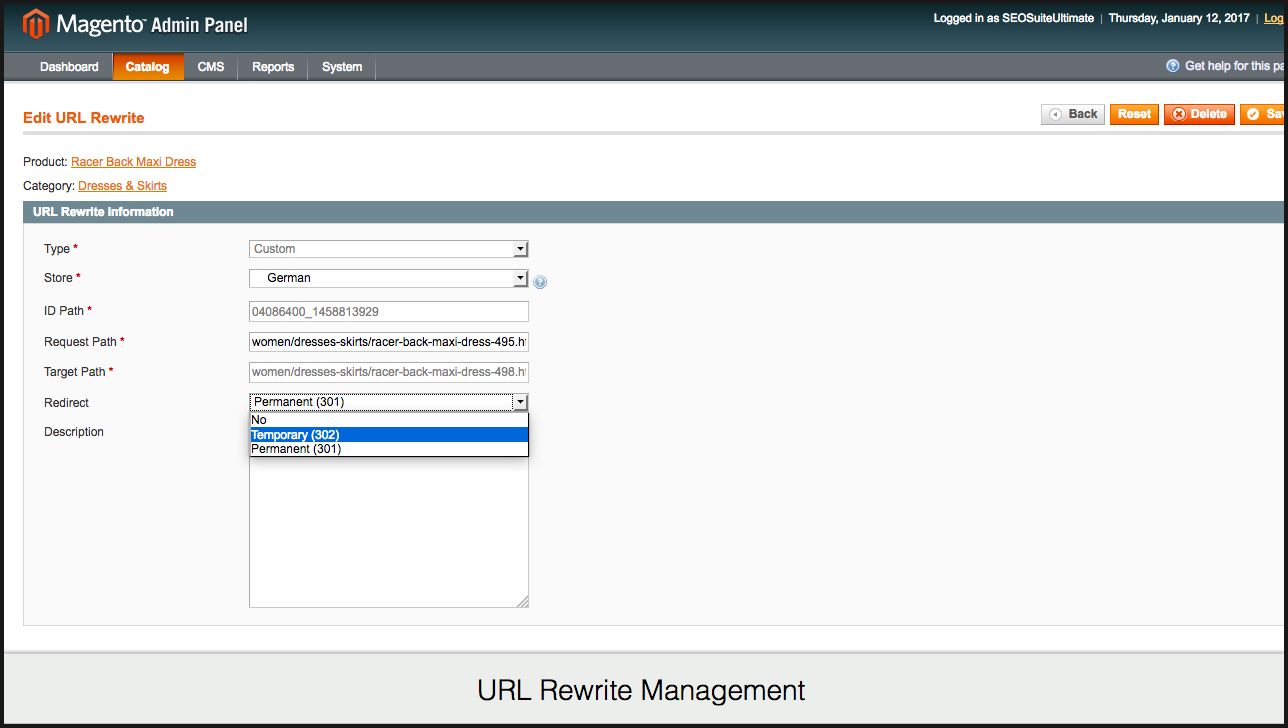
Task: Open the Reports menu
Action: tap(273, 67)
